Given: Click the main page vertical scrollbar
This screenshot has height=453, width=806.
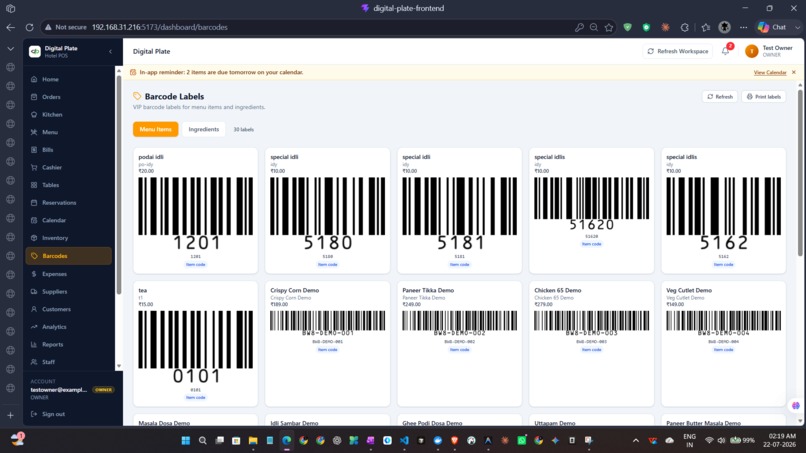Looking at the screenshot, I should click(x=800, y=175).
